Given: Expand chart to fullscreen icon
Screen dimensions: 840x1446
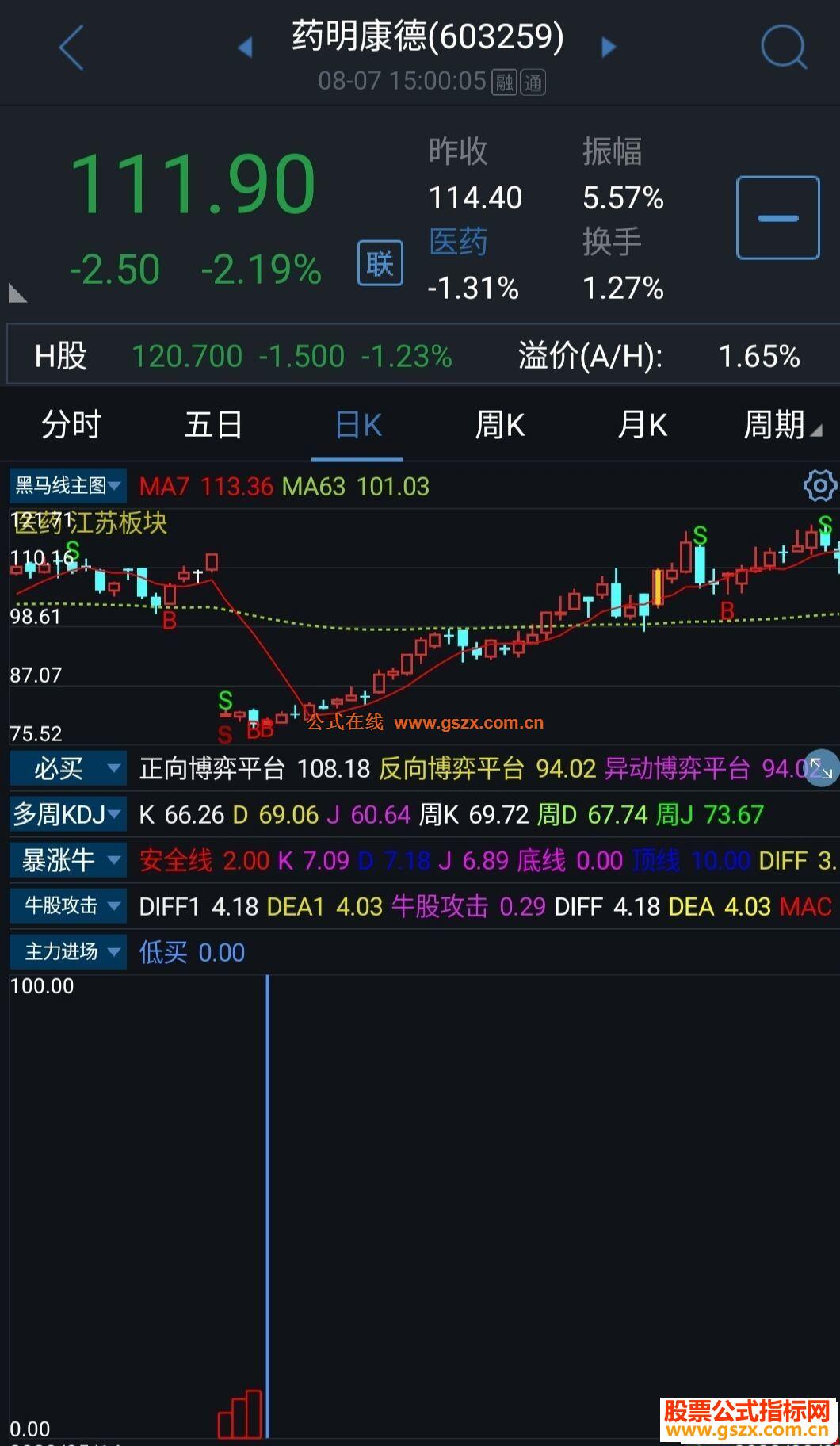Looking at the screenshot, I should coord(822,768).
